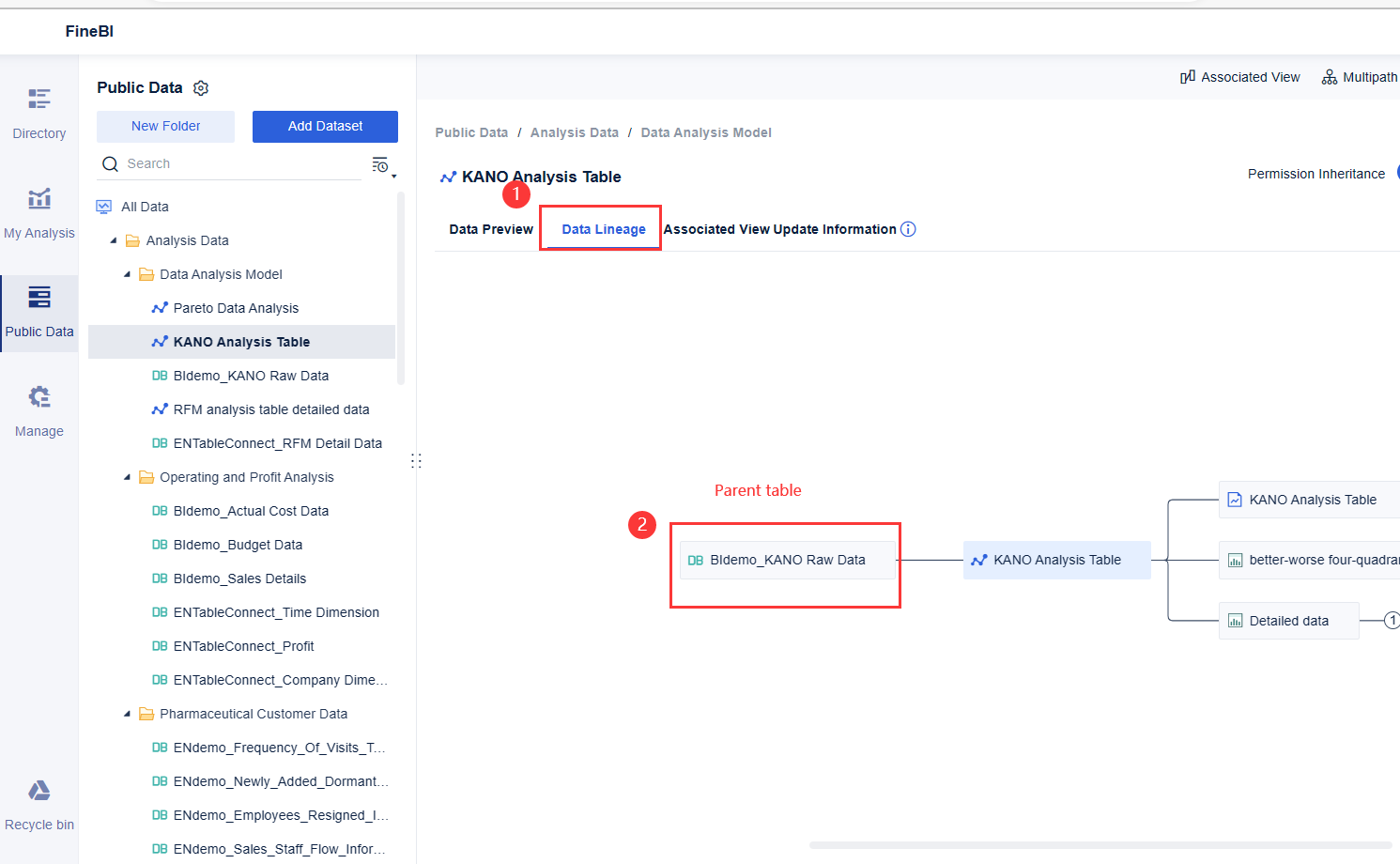Click the New Folder button
Screen dimensions: 1400x864
(x=165, y=126)
